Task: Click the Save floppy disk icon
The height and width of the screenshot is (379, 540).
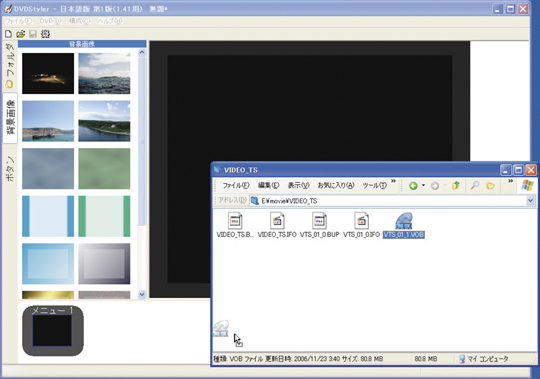Action: [x=33, y=34]
